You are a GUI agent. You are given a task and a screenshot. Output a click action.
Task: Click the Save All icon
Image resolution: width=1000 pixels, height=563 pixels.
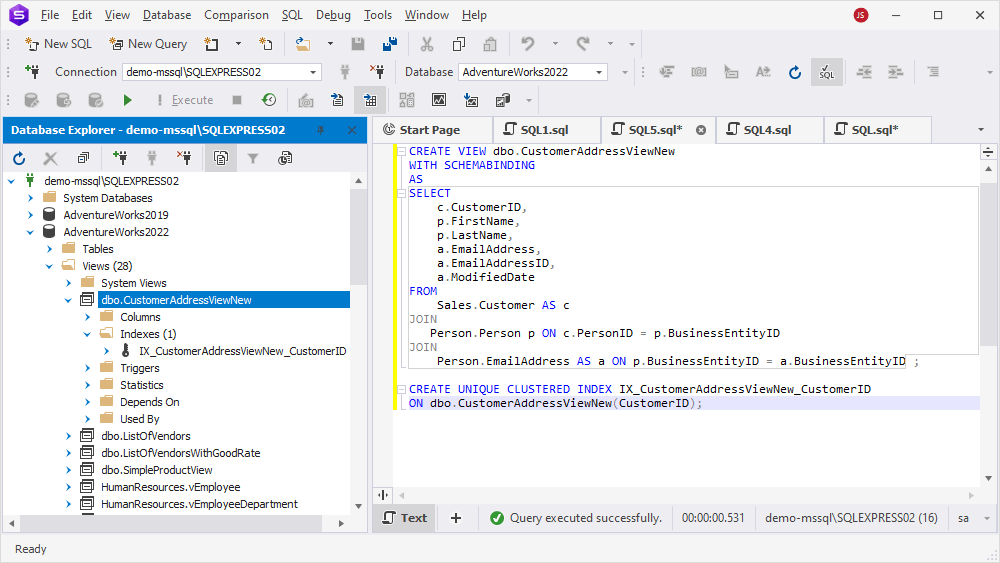pyautogui.click(x=390, y=44)
